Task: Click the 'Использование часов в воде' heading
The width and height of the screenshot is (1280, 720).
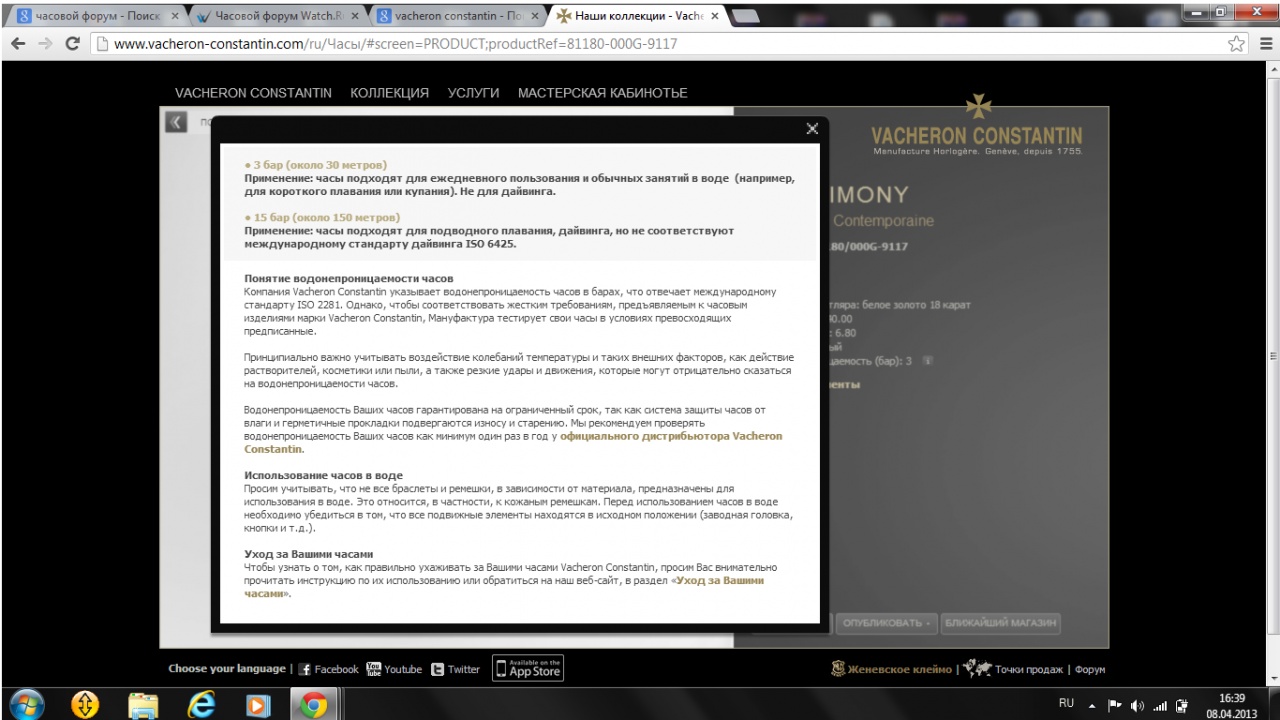Action: 323,475
